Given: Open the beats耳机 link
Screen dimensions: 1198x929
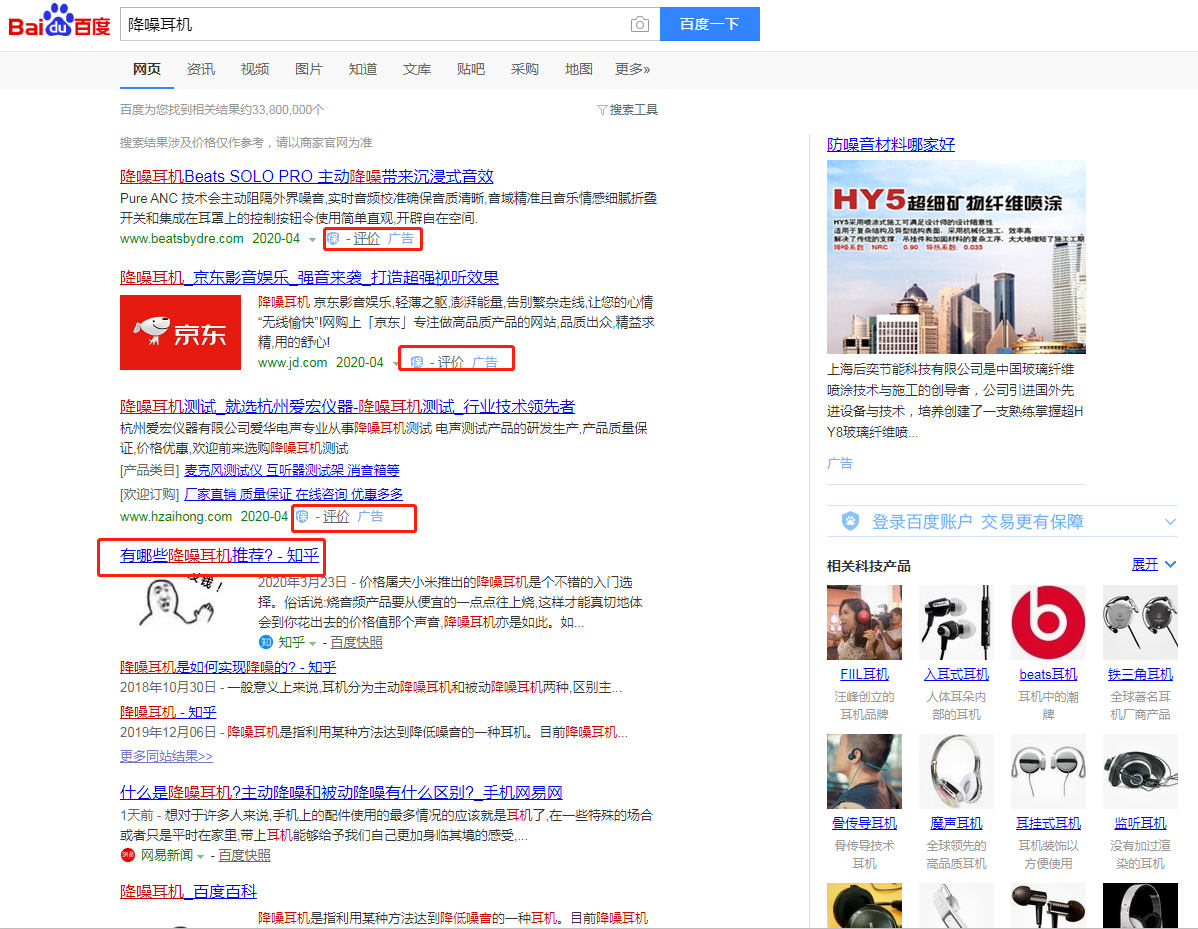Looking at the screenshot, I should (x=1048, y=674).
